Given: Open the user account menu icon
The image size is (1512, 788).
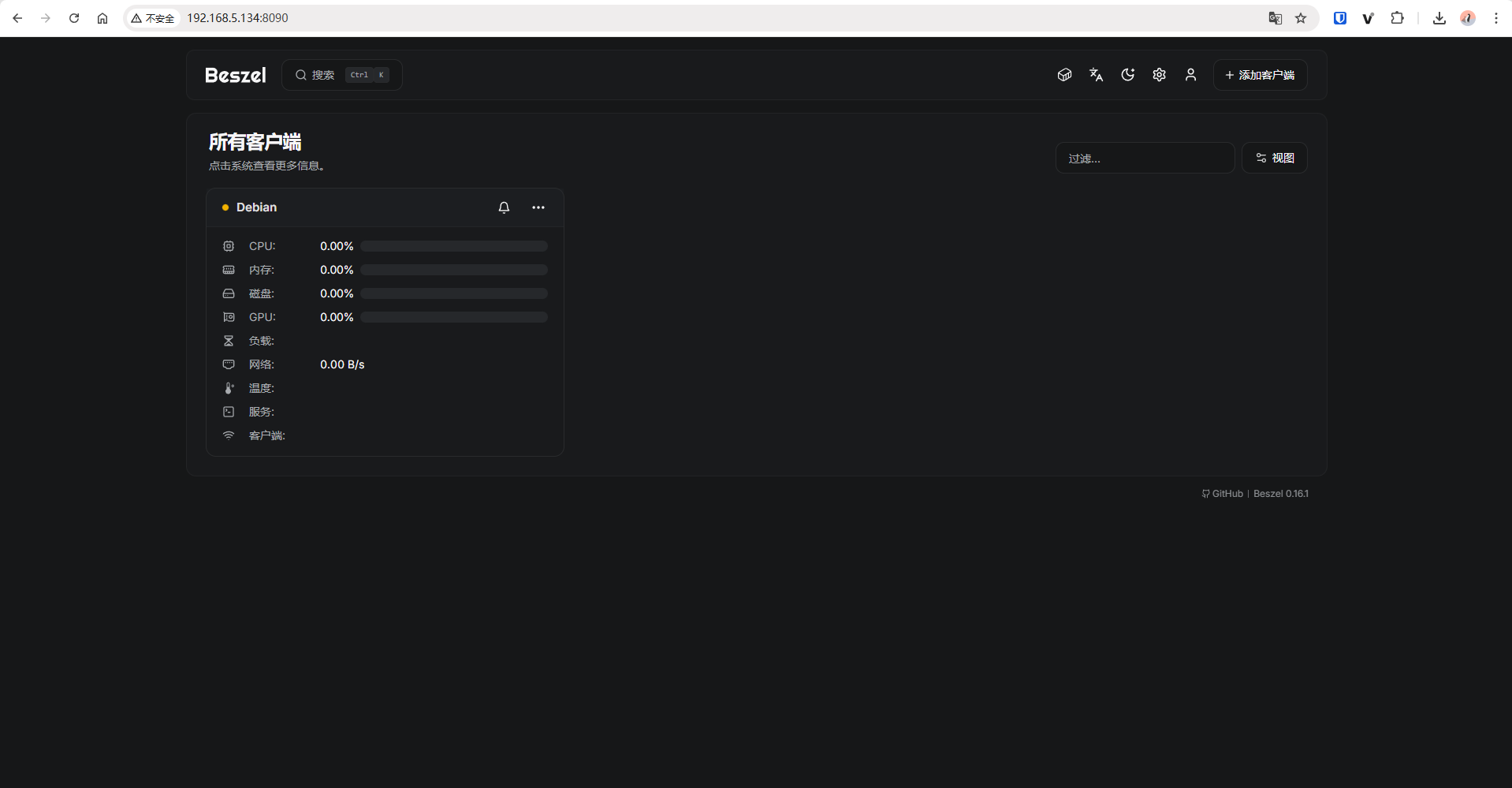Looking at the screenshot, I should point(1190,75).
